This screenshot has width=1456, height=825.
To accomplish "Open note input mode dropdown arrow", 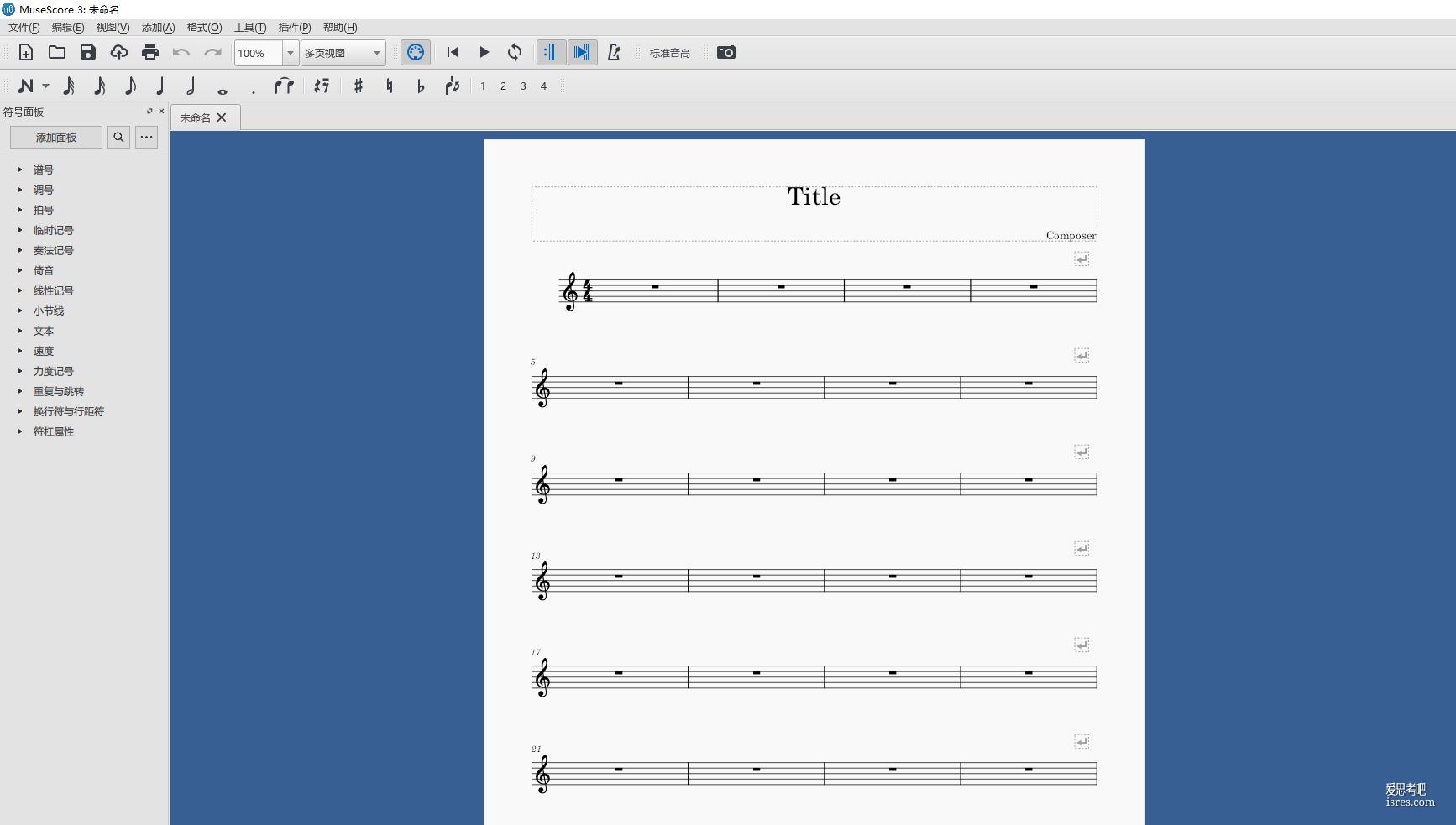I will point(45,86).
